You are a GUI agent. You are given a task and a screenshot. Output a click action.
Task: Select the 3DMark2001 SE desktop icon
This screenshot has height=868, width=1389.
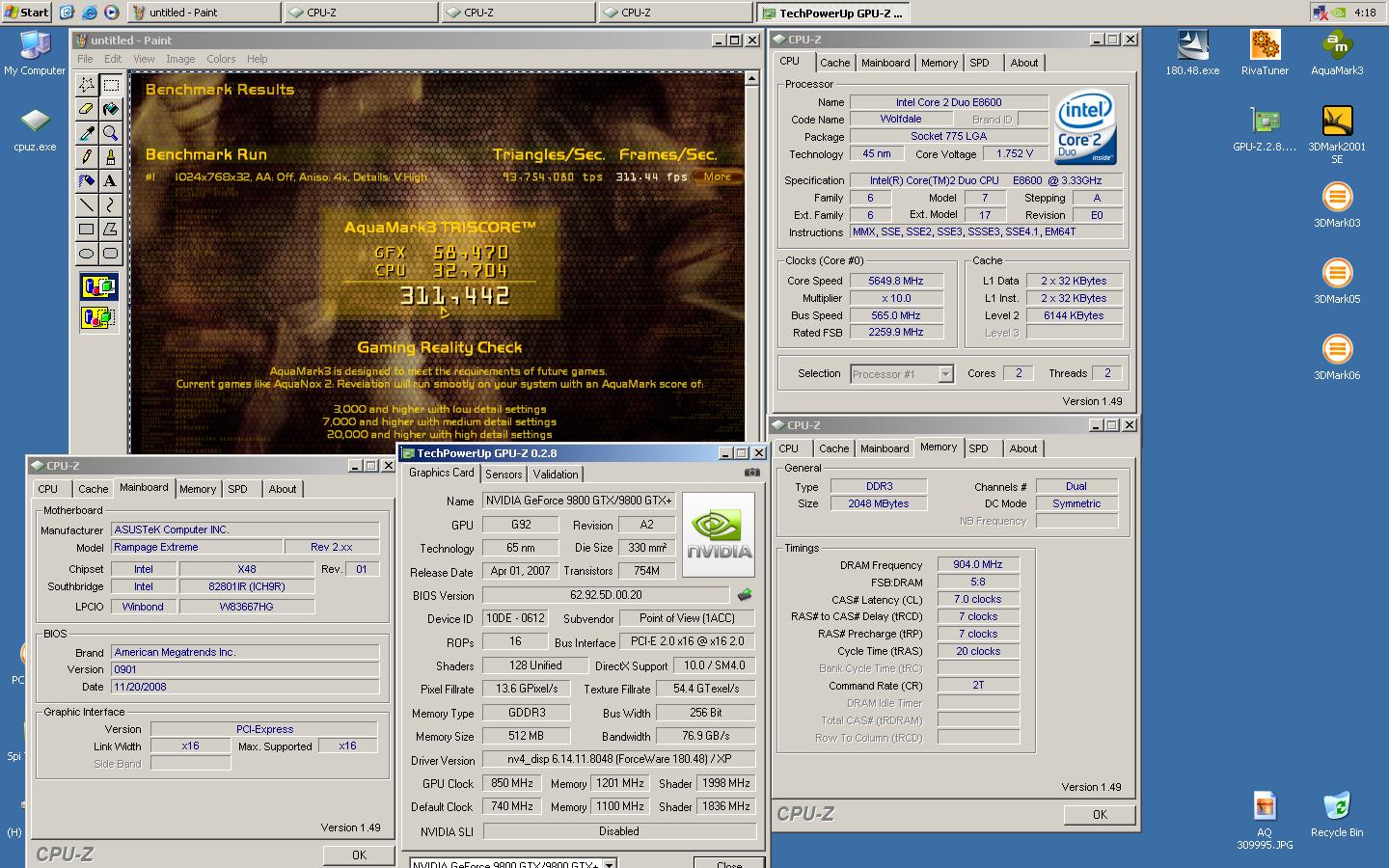pyautogui.click(x=1337, y=133)
